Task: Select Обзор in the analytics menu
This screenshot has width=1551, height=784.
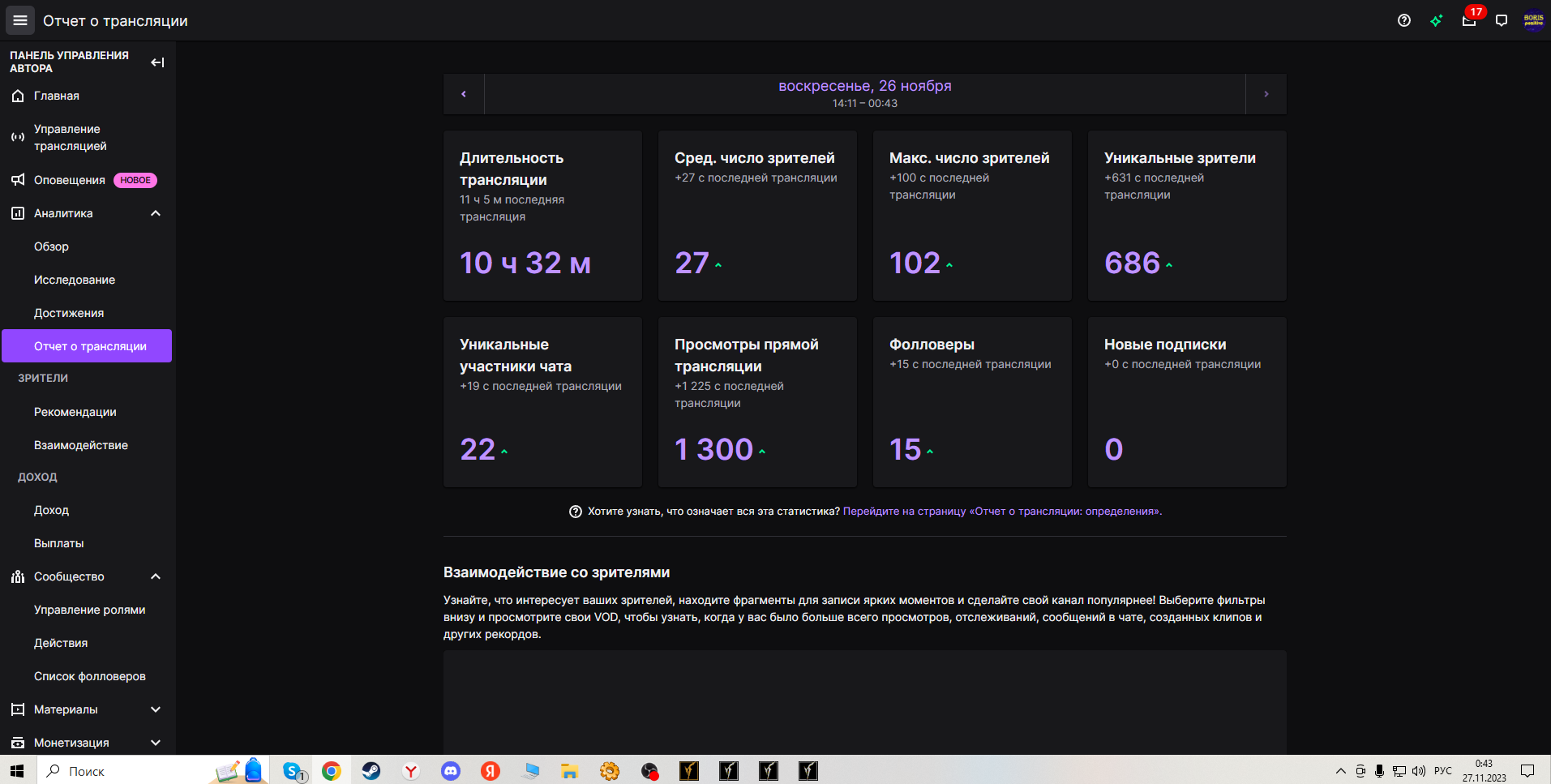Action: (x=51, y=246)
